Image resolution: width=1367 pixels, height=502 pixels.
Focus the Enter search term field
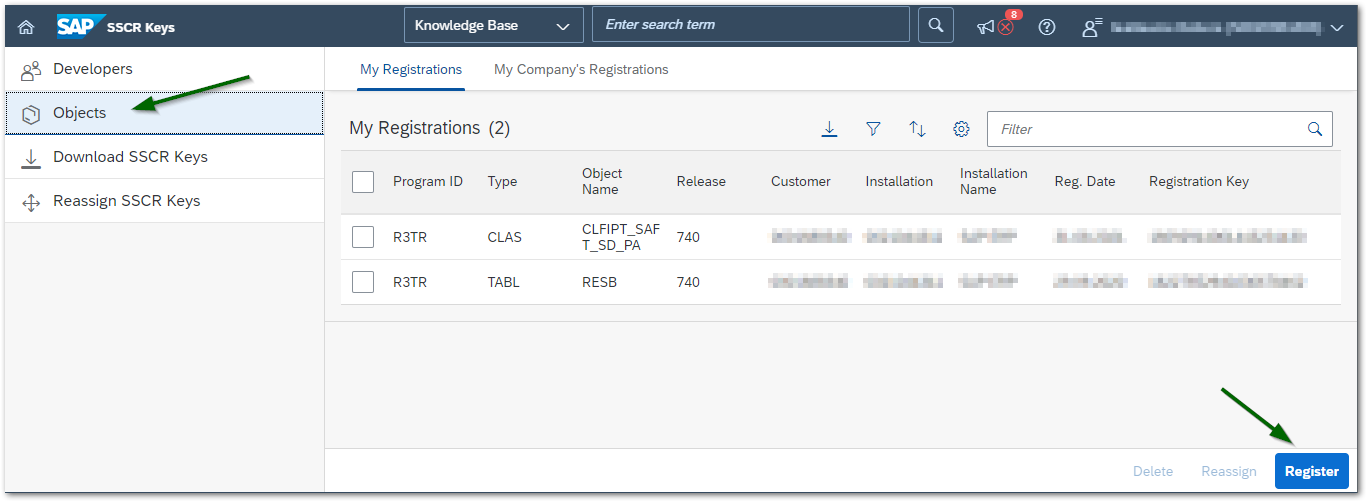click(751, 24)
